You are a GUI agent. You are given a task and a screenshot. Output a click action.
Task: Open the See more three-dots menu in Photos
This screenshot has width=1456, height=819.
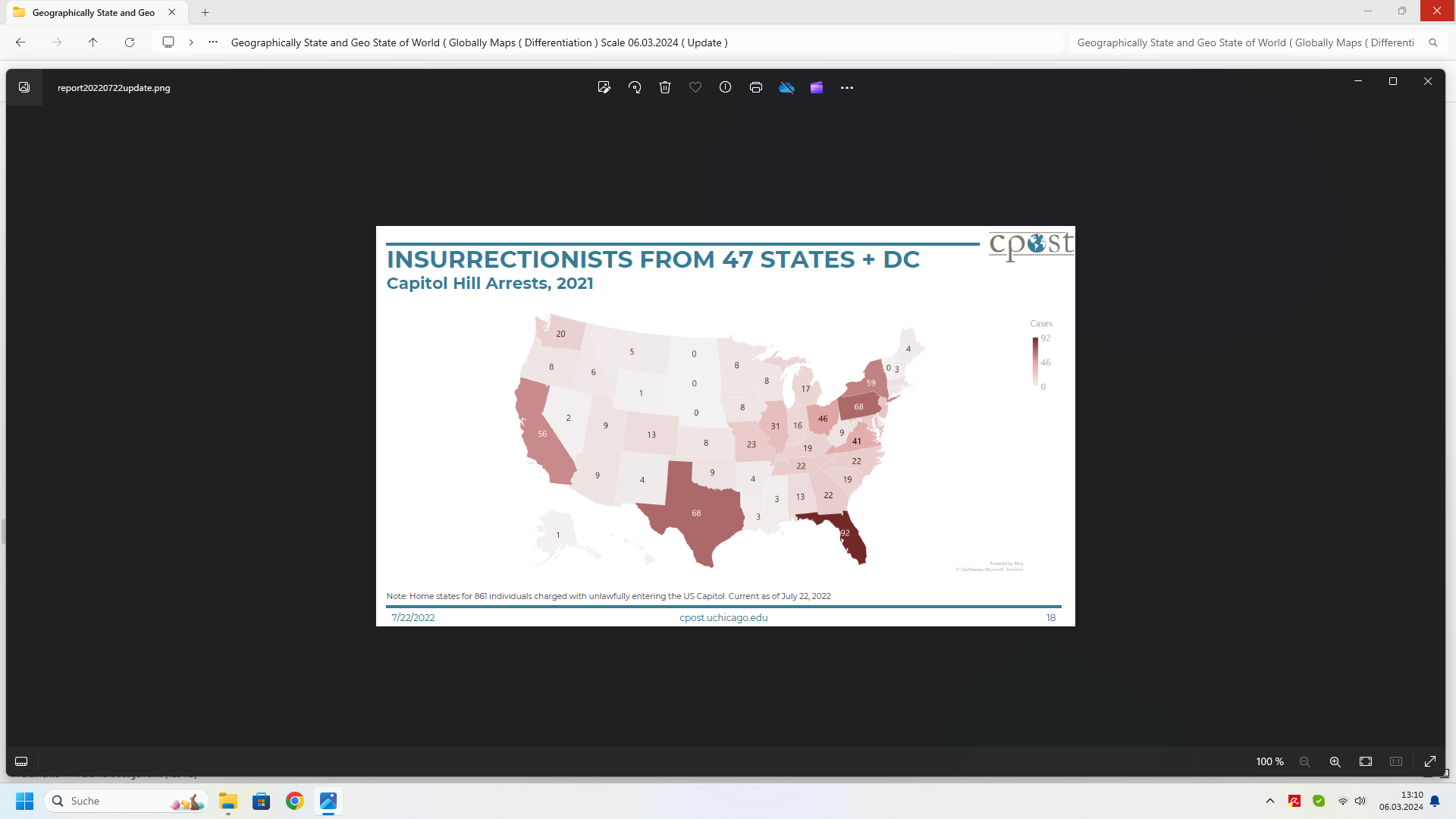(x=847, y=88)
